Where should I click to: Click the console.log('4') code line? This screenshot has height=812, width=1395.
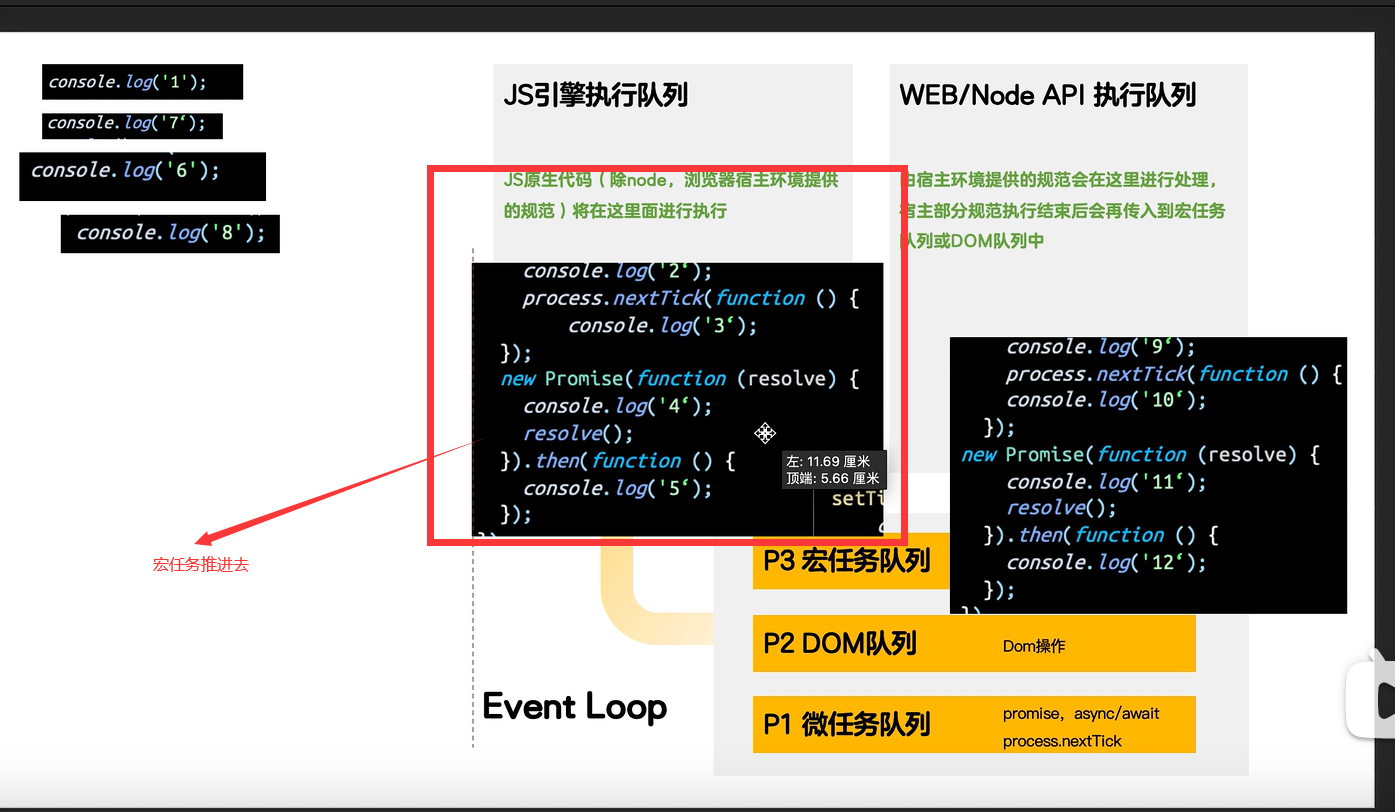618,406
